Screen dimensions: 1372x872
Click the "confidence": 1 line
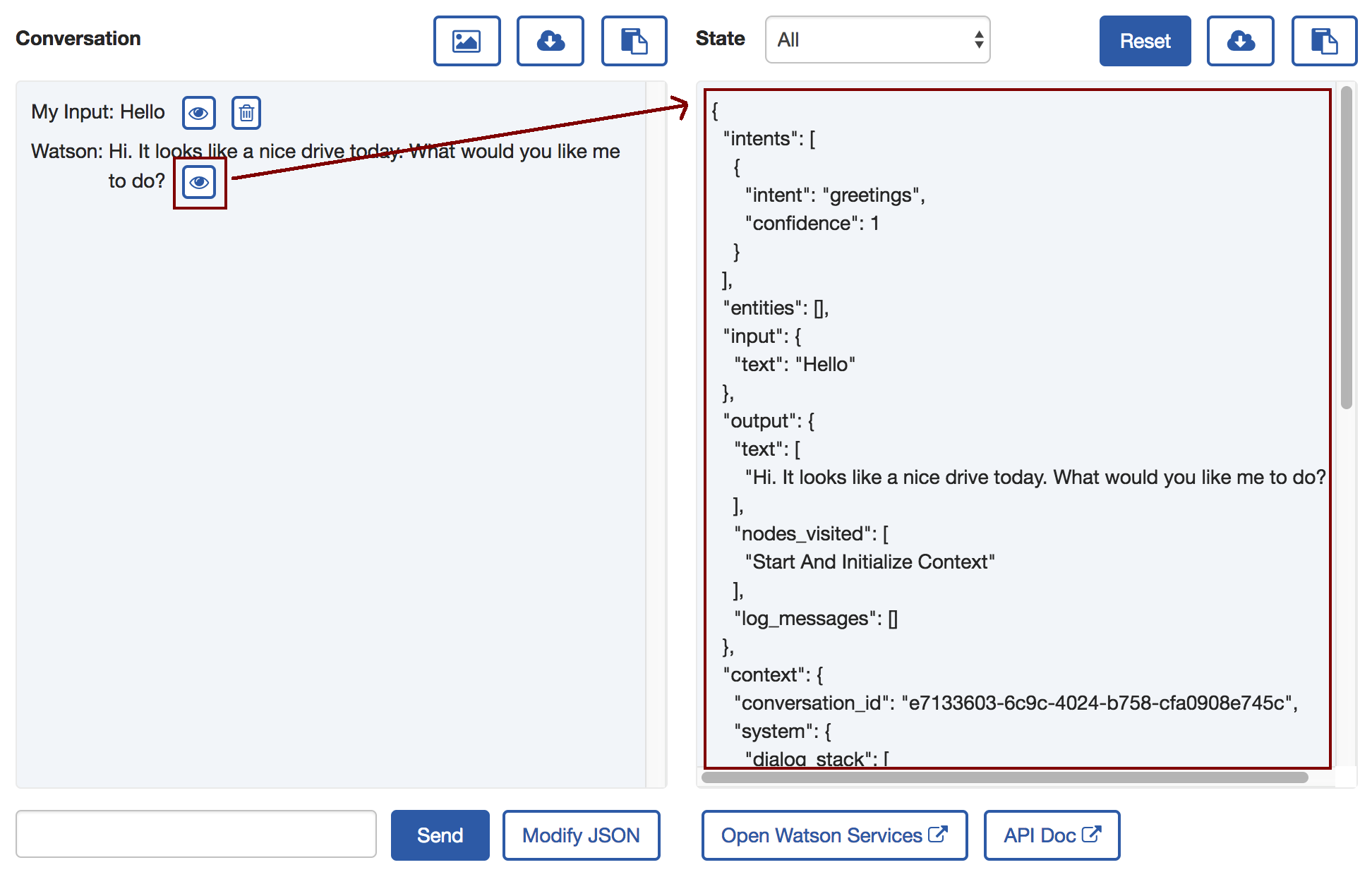click(812, 224)
